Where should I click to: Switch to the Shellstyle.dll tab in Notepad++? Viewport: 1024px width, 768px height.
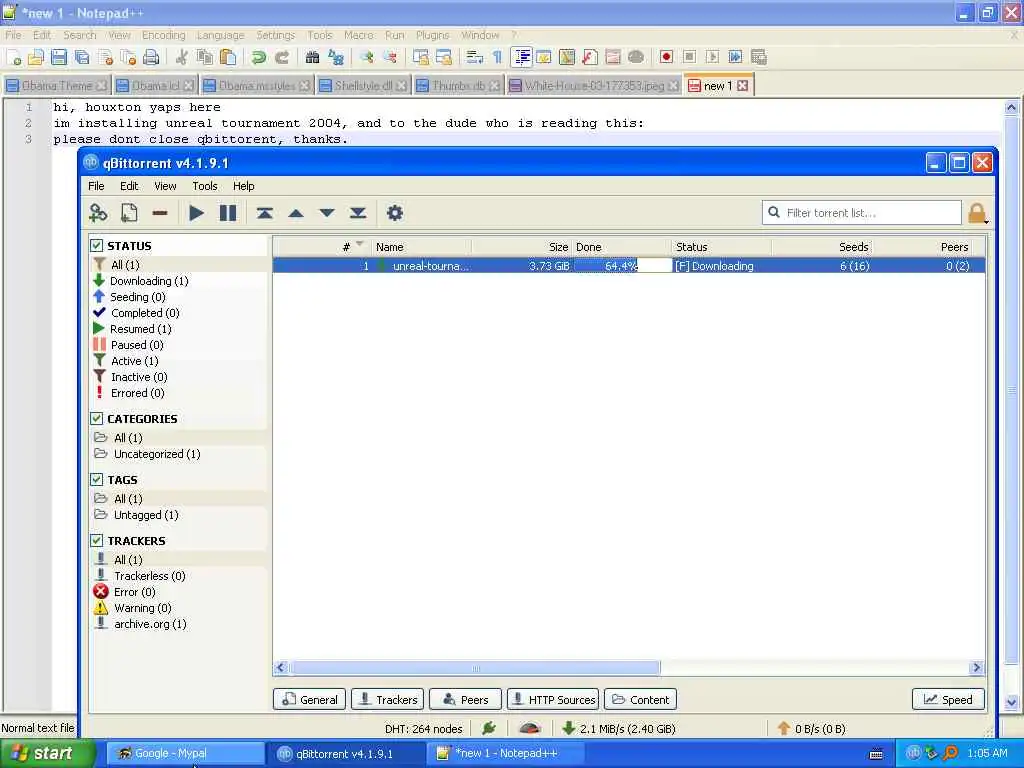click(x=363, y=86)
